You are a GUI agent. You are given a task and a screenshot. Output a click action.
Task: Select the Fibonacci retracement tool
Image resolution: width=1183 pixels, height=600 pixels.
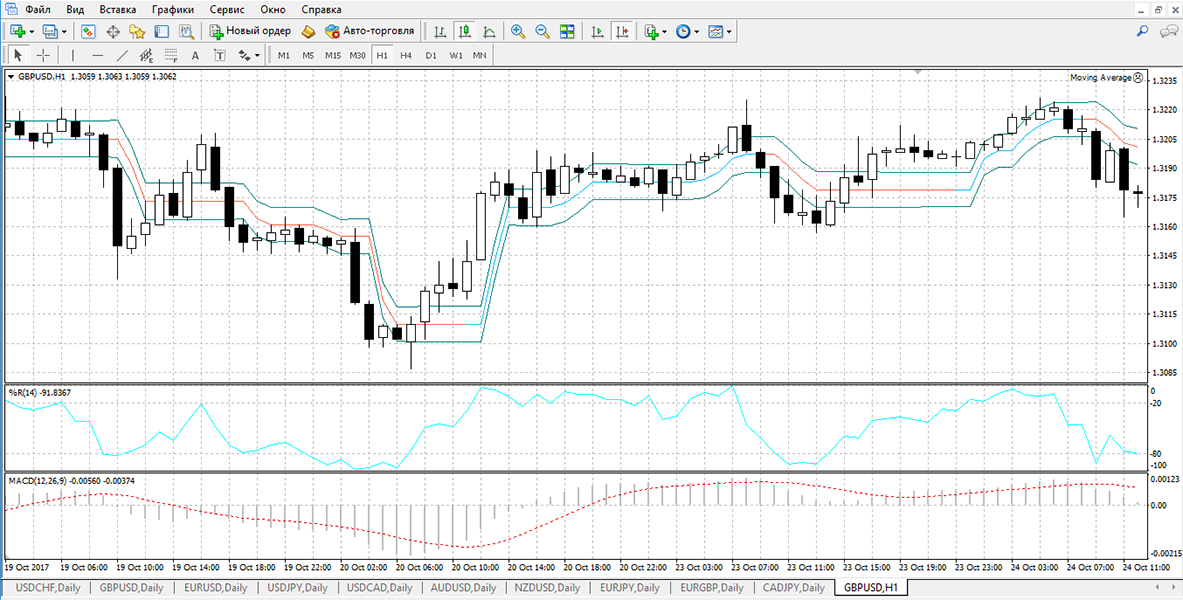tap(146, 55)
